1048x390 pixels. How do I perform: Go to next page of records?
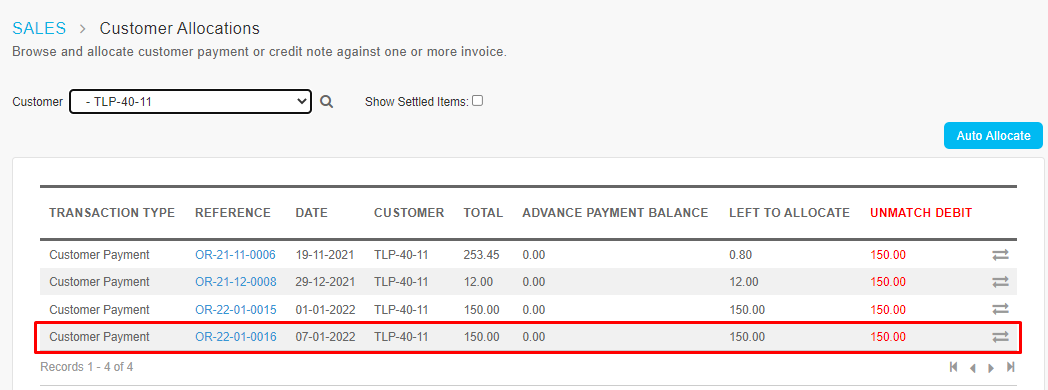coord(991,367)
